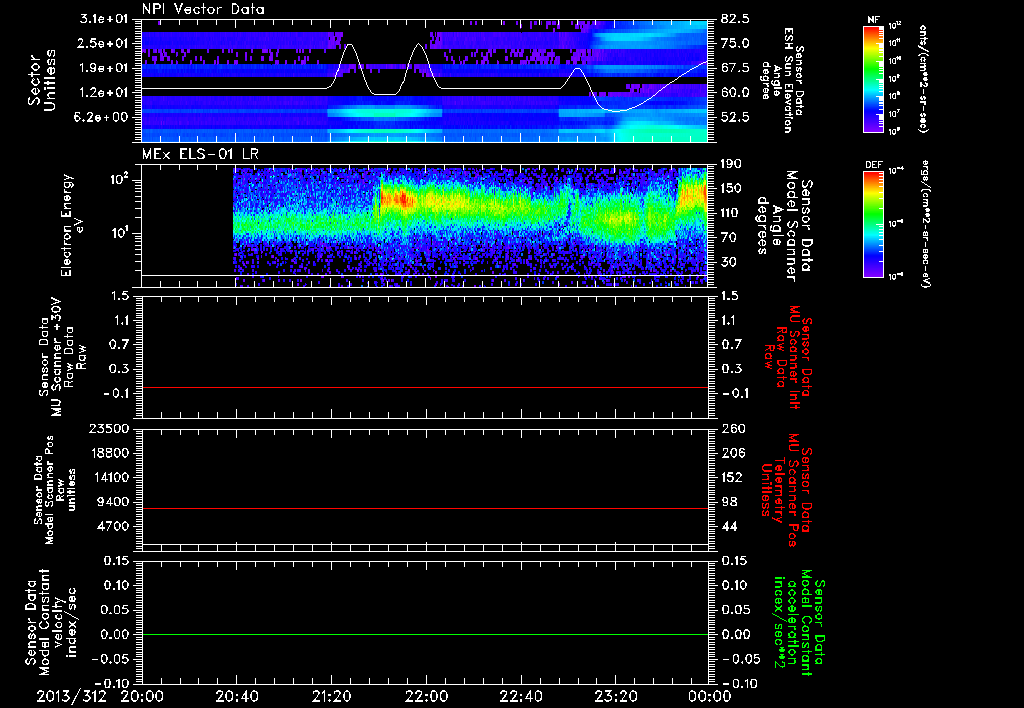The image size is (1024, 708).
Task: Click the Sector Unitless axis label
Action: tap(40, 80)
